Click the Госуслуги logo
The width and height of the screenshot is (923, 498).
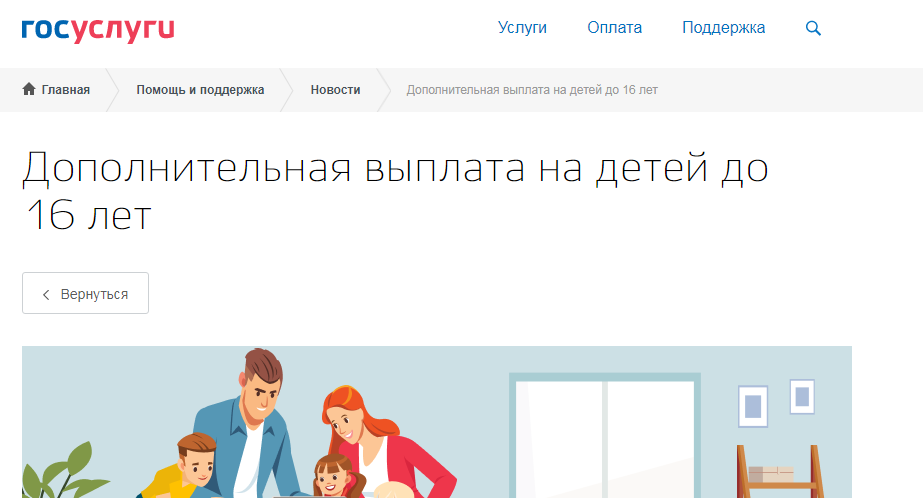tap(98, 30)
